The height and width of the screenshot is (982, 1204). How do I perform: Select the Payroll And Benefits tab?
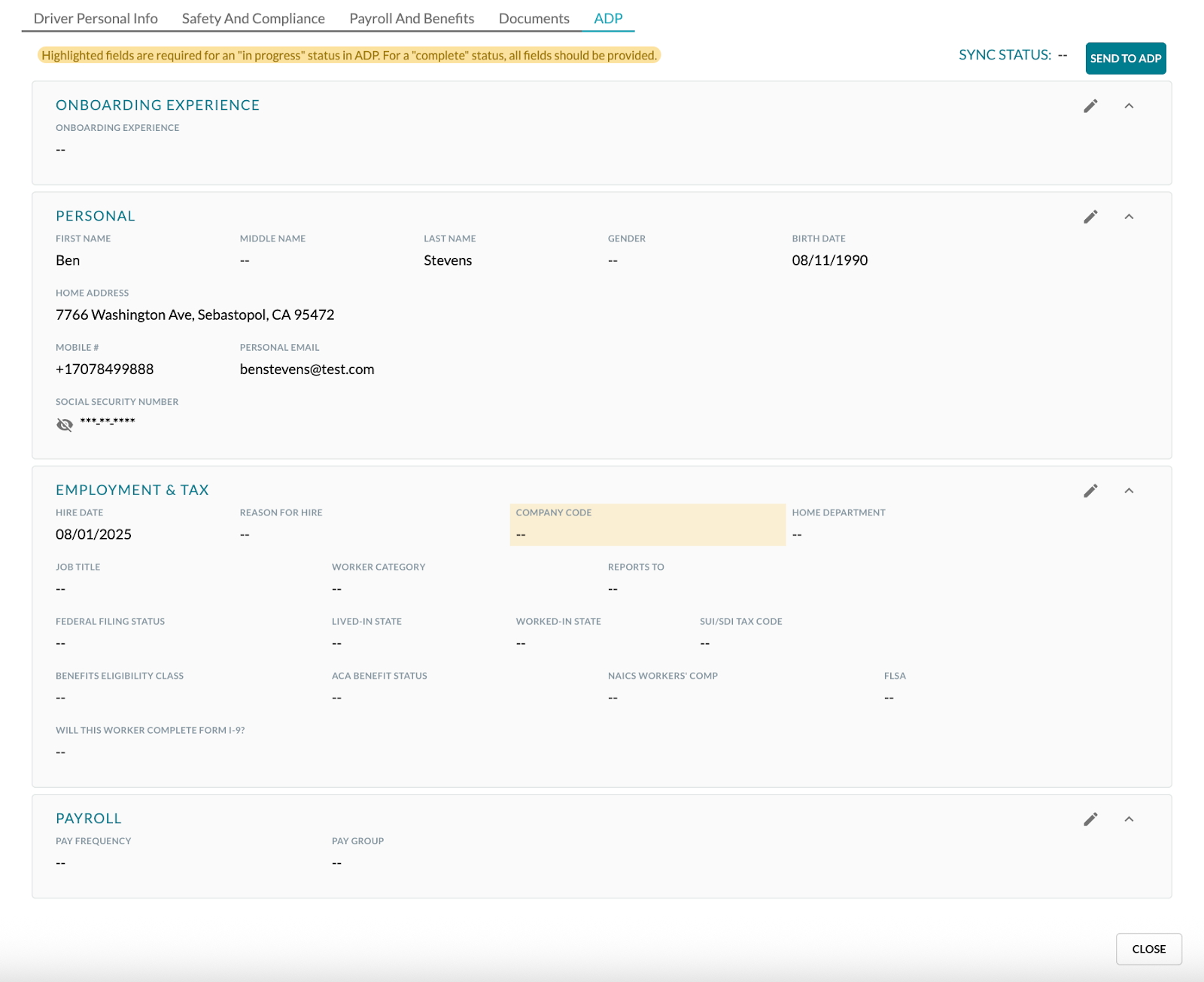point(411,18)
